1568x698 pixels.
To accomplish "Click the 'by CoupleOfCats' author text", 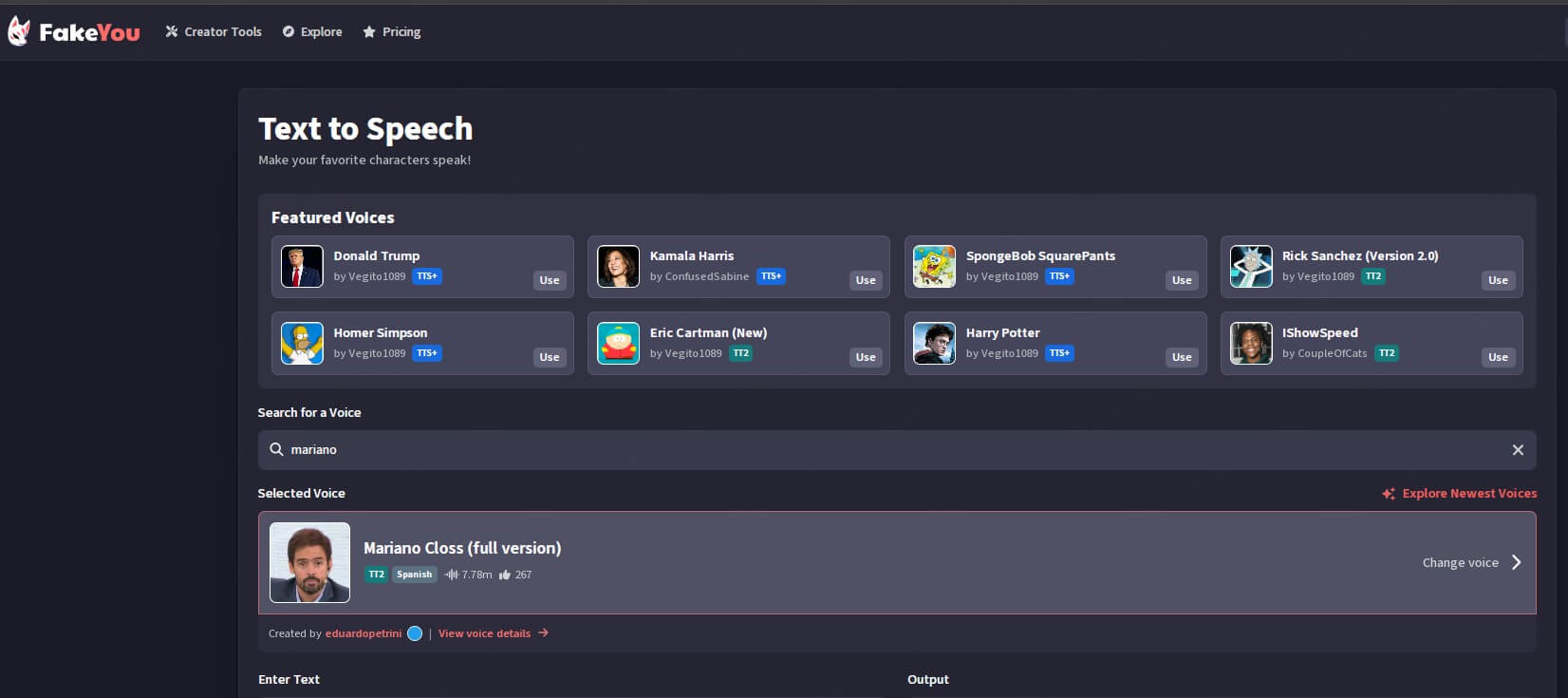I will [1325, 353].
